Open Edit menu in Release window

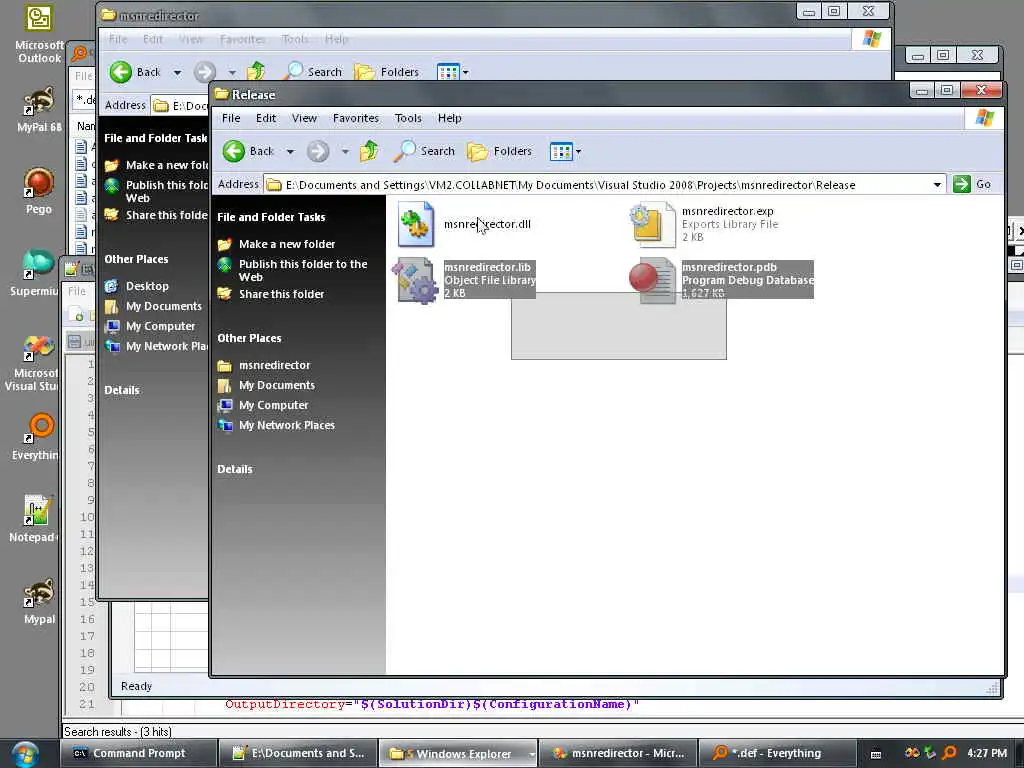(x=266, y=118)
